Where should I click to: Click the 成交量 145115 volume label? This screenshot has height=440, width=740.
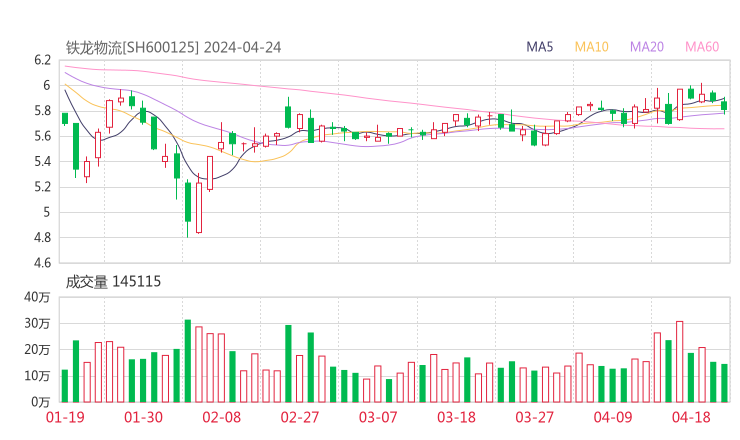113,282
